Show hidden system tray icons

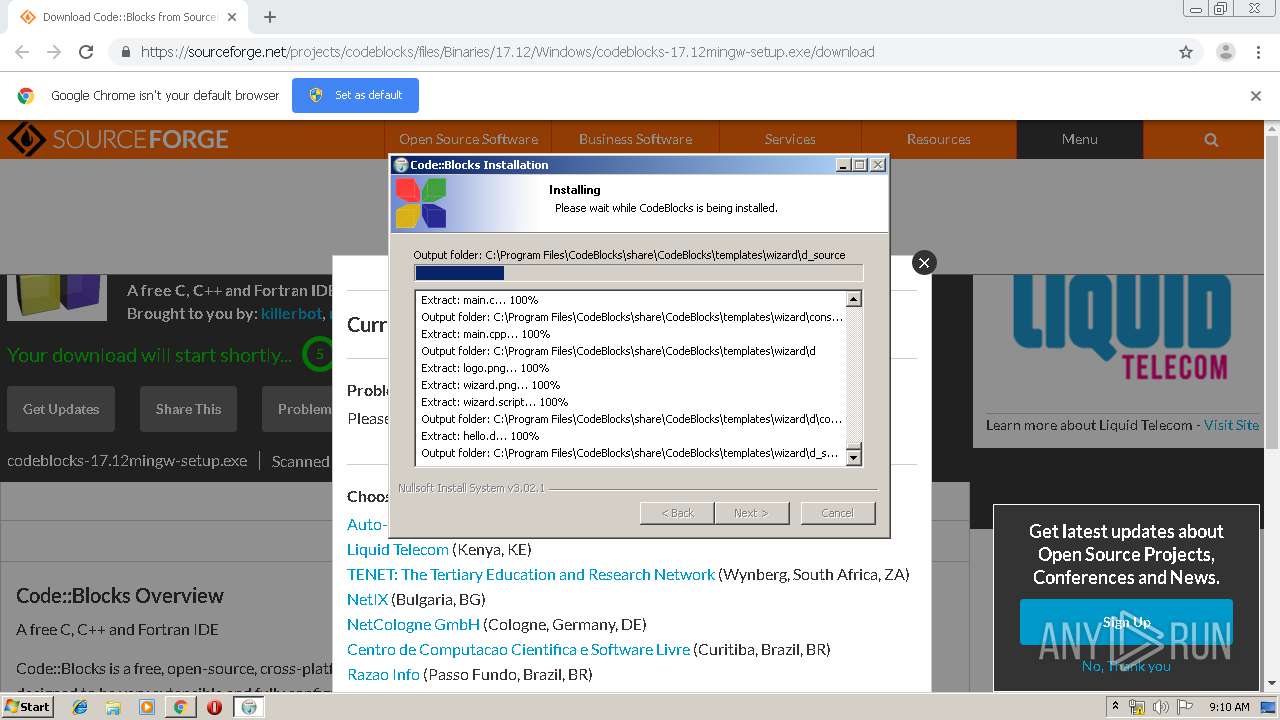click(x=1116, y=707)
